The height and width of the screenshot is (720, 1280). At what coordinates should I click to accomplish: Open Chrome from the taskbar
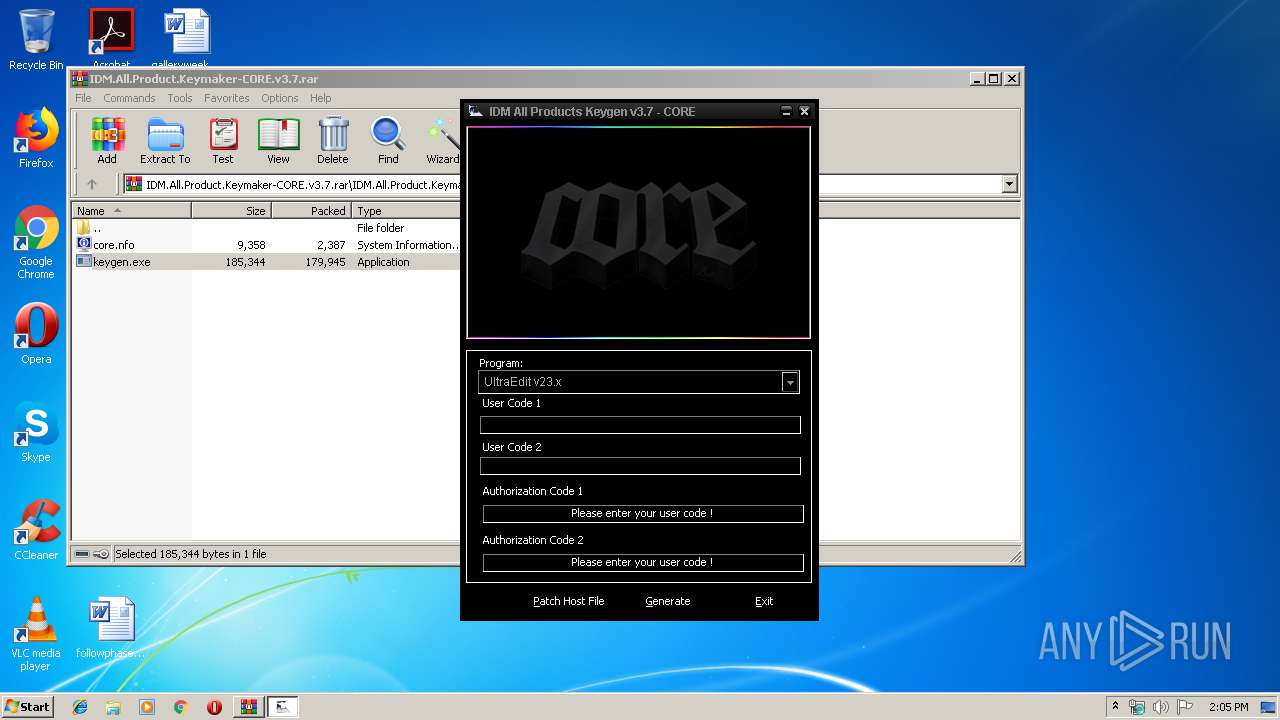point(180,707)
